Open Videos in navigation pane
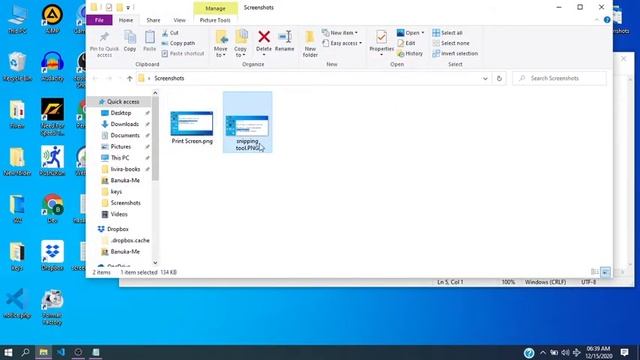This screenshot has width=640, height=360. pos(119,214)
